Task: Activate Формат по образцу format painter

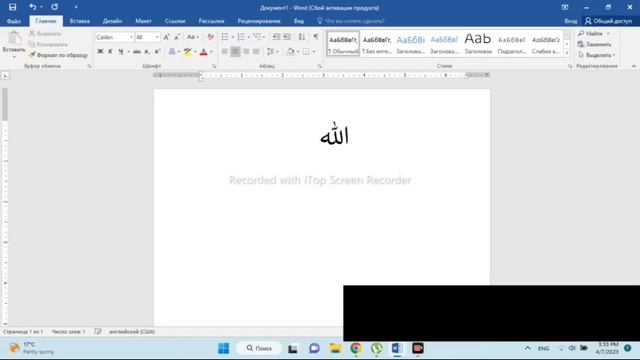Action: coord(58,55)
